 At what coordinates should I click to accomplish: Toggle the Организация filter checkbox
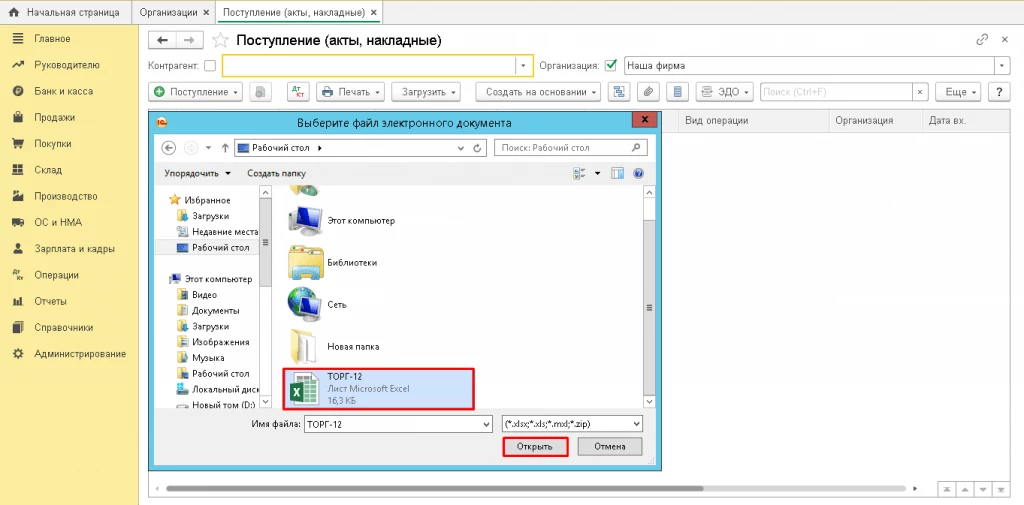click(x=611, y=65)
